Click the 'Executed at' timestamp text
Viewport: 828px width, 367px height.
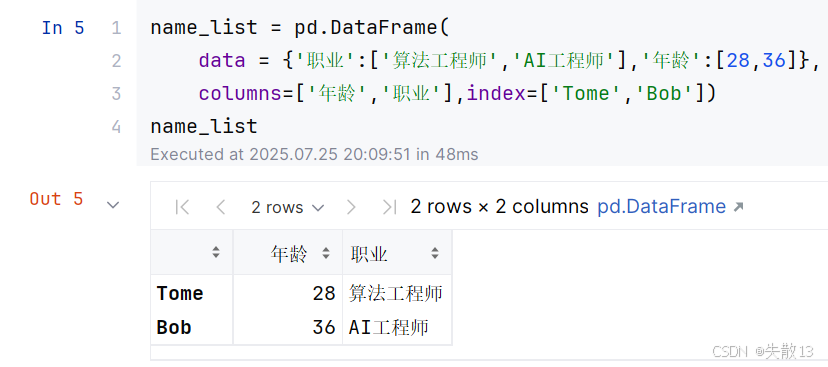pos(314,154)
